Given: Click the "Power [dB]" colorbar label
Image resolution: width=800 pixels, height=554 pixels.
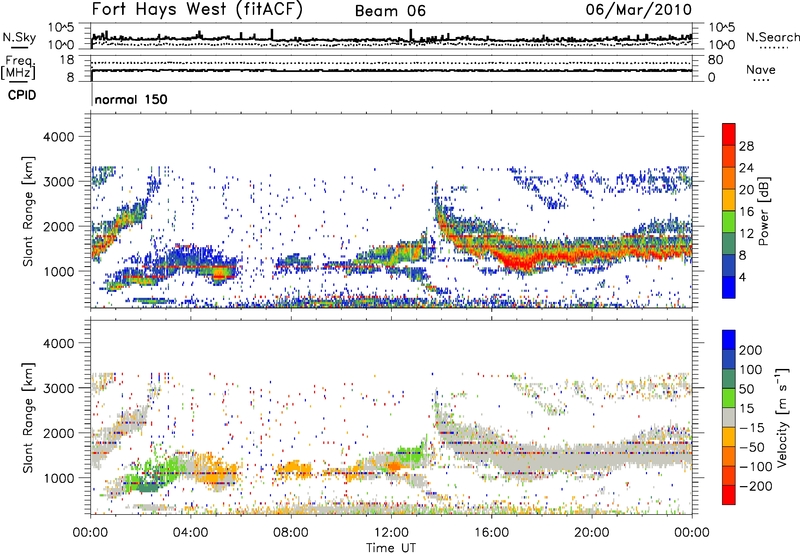Looking at the screenshot, I should pos(763,211).
